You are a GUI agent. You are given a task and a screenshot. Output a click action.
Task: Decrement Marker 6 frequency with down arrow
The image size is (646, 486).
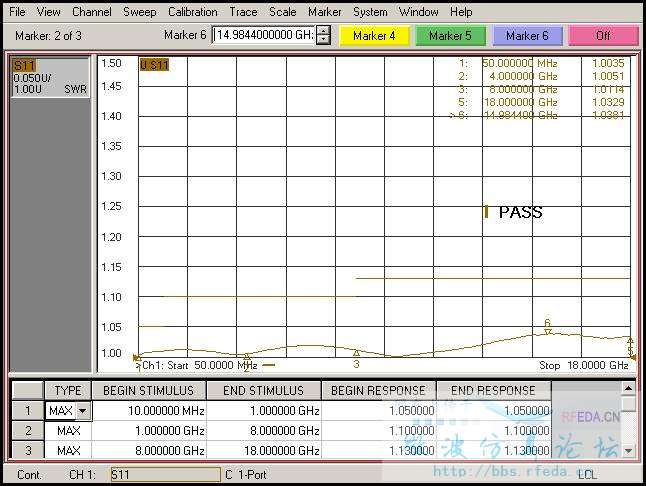tap(324, 40)
